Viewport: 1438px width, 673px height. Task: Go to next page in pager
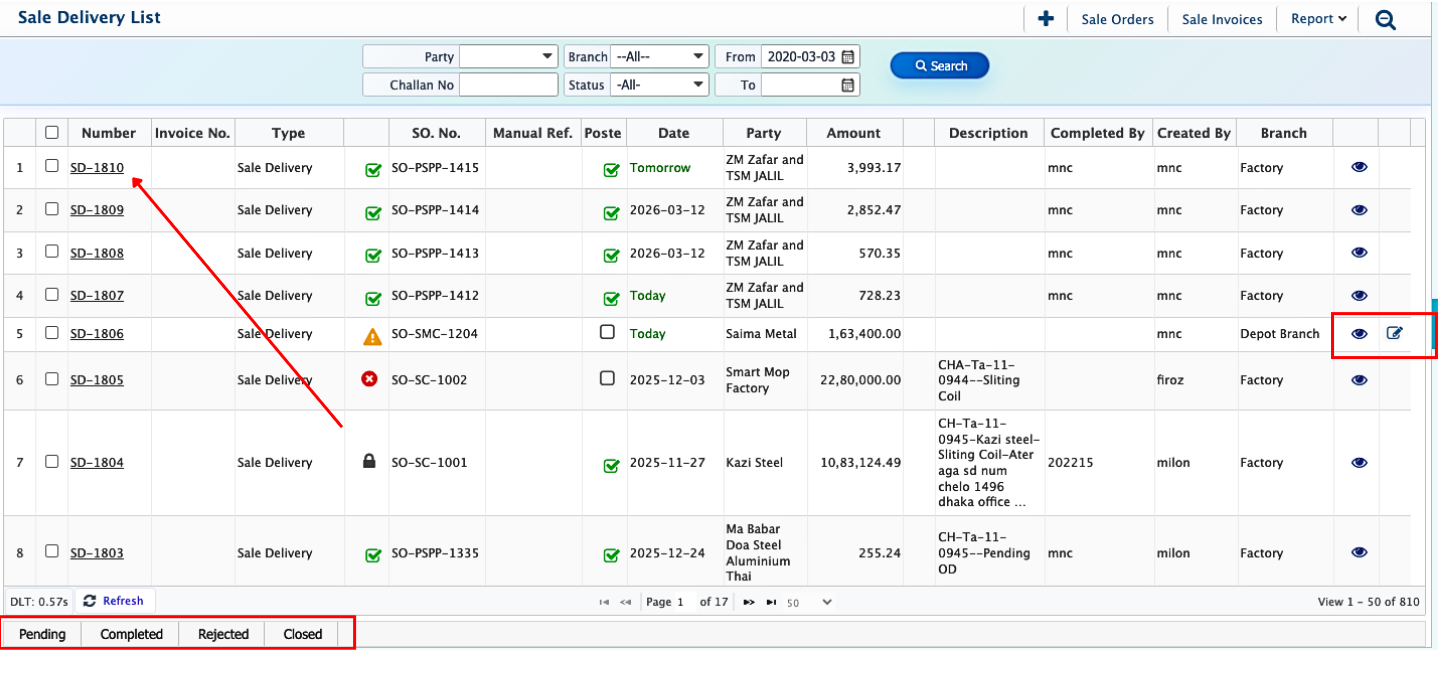[749, 602]
